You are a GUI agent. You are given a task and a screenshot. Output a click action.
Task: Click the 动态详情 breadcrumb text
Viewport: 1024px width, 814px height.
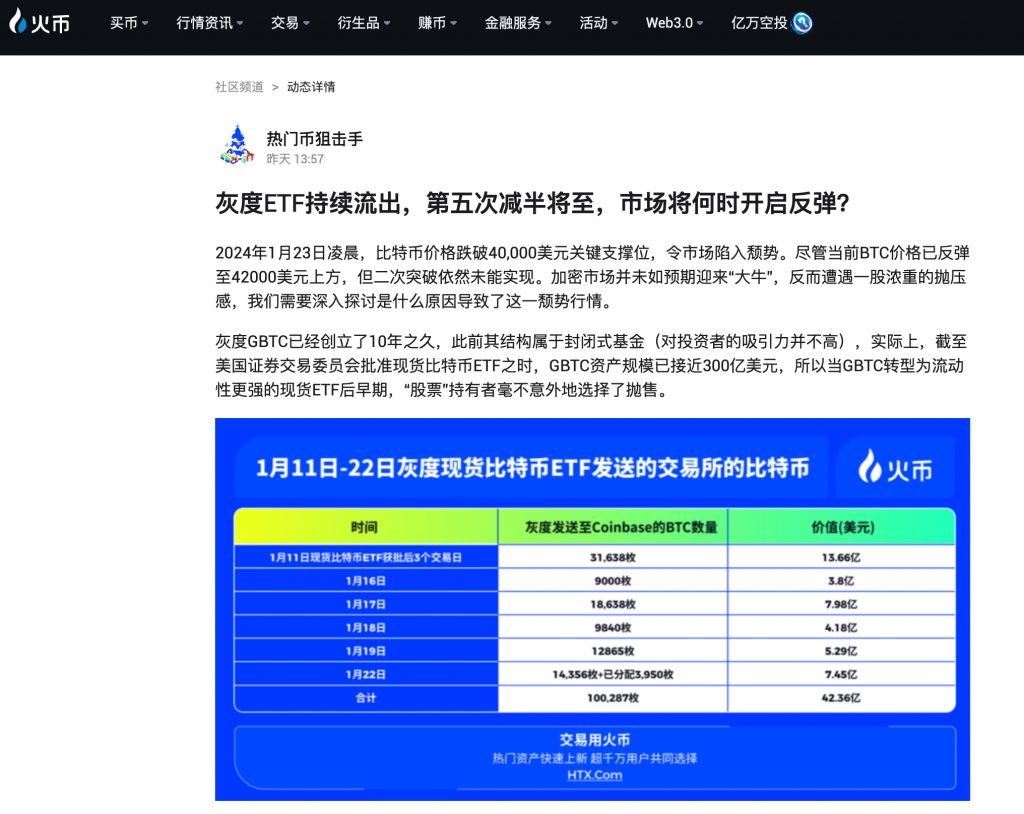click(311, 87)
